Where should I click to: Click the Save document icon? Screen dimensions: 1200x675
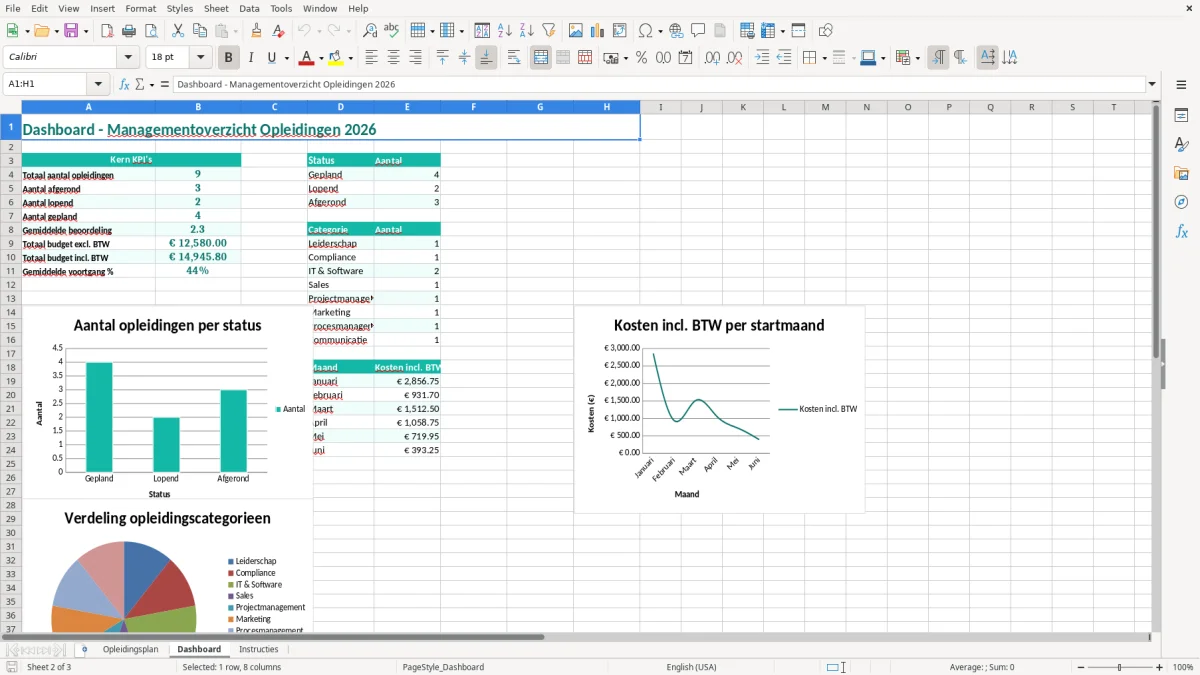[x=71, y=31]
